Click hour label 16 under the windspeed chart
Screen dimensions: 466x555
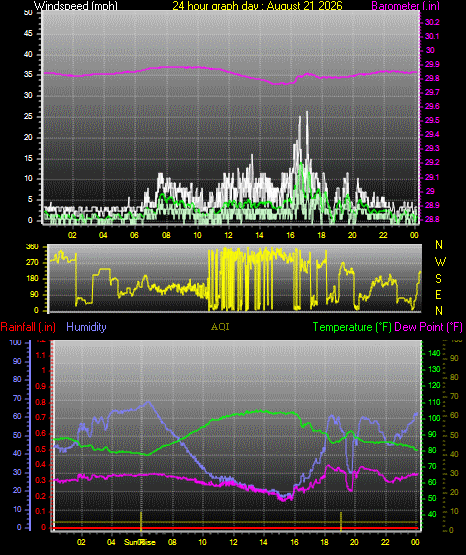(x=290, y=235)
